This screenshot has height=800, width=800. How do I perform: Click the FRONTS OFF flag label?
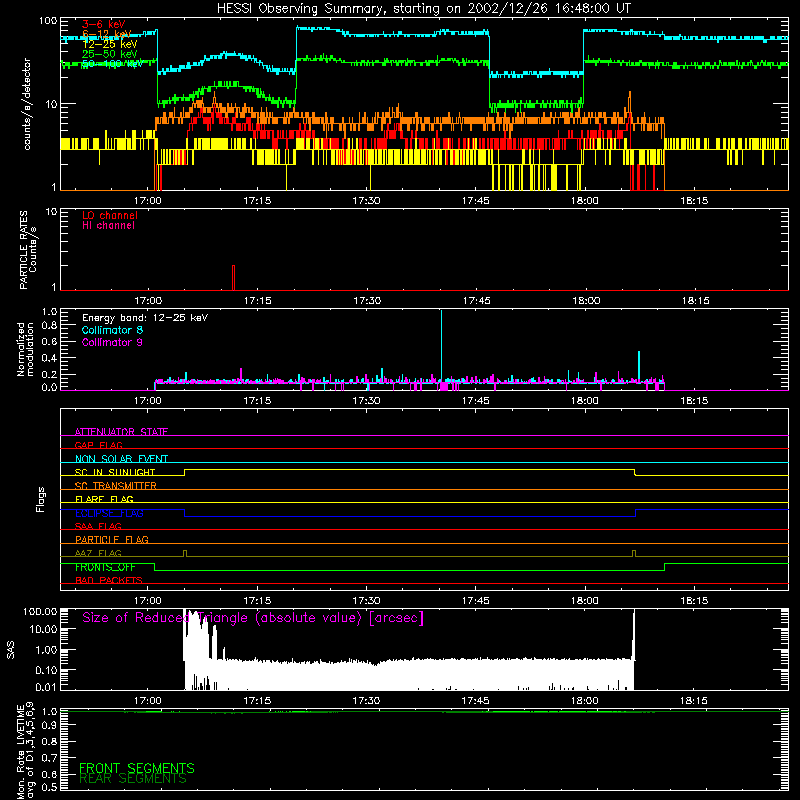(x=105, y=567)
